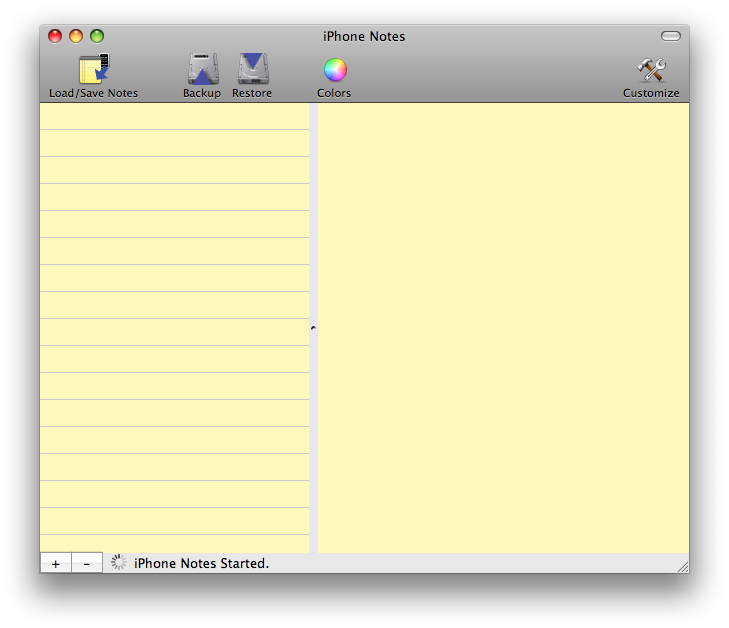The width and height of the screenshot is (729, 628).
Task: Click the window resize grip corner
Action: click(682, 566)
